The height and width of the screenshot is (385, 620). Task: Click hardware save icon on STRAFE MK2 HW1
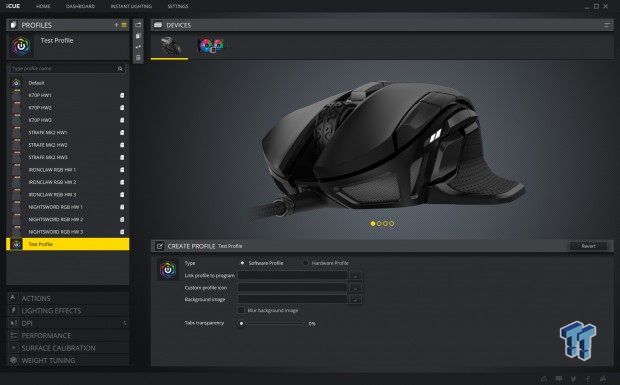pyautogui.click(x=122, y=132)
